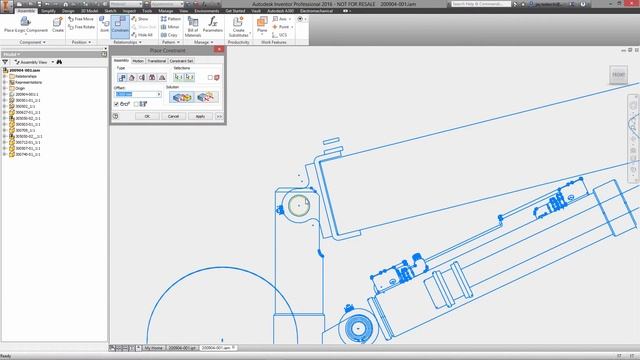Open the 3D Model ribbon tab
Image resolution: width=640 pixels, height=360 pixels.
click(x=89, y=11)
